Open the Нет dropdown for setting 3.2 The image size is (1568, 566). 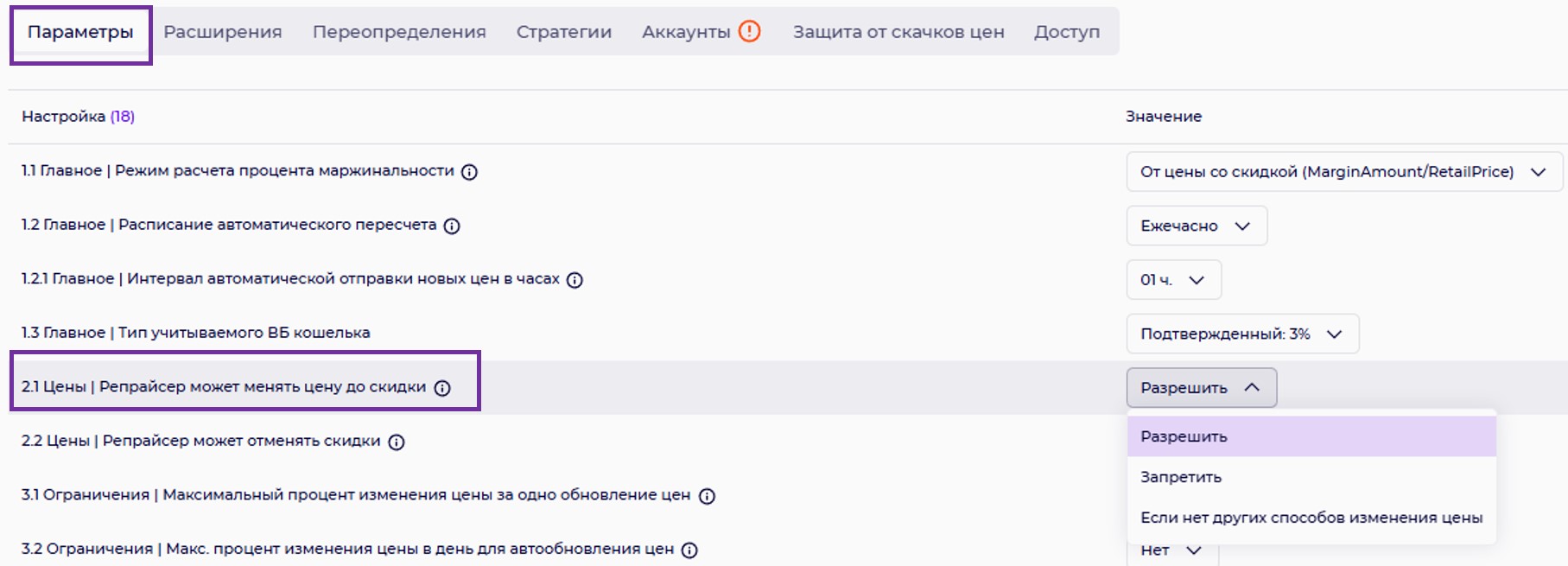click(1171, 551)
